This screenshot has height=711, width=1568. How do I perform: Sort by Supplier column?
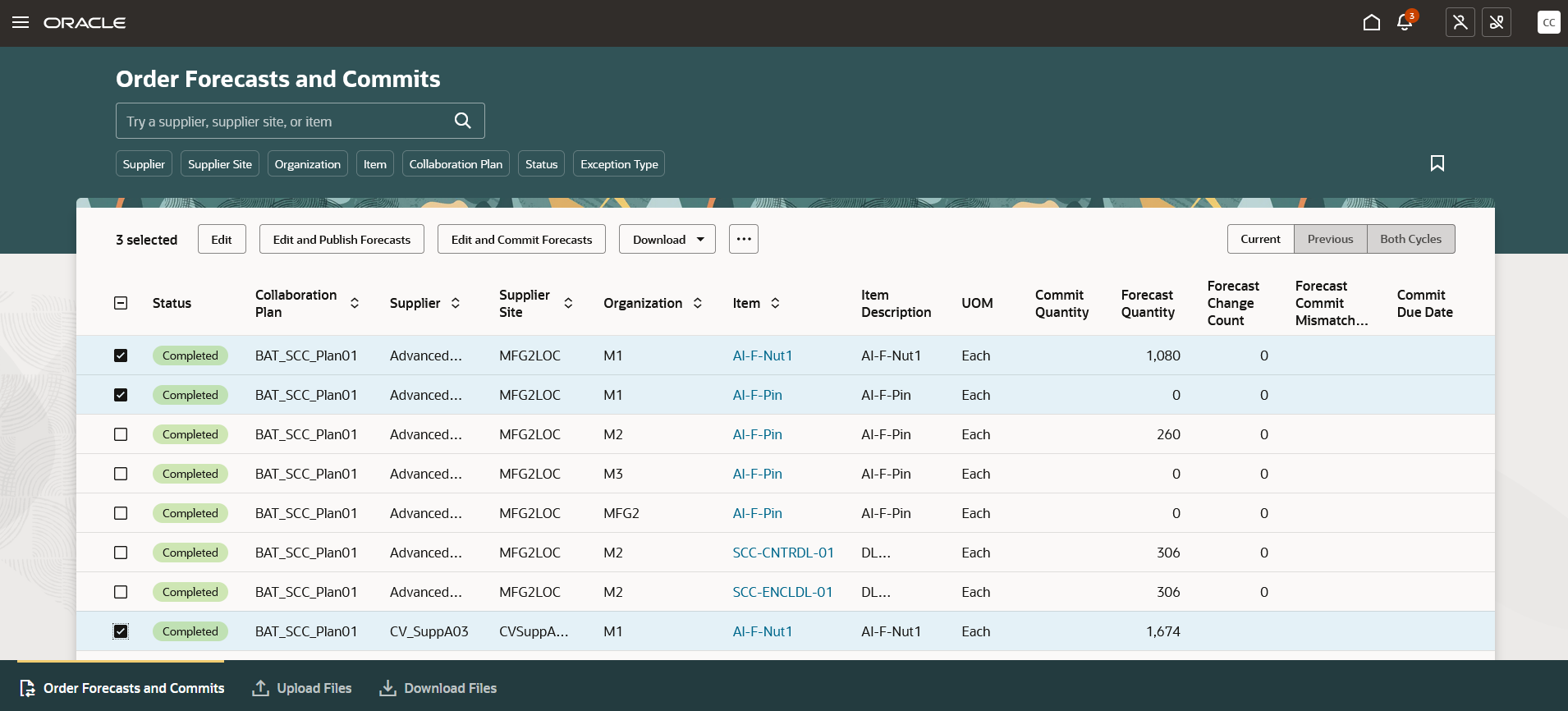click(456, 303)
